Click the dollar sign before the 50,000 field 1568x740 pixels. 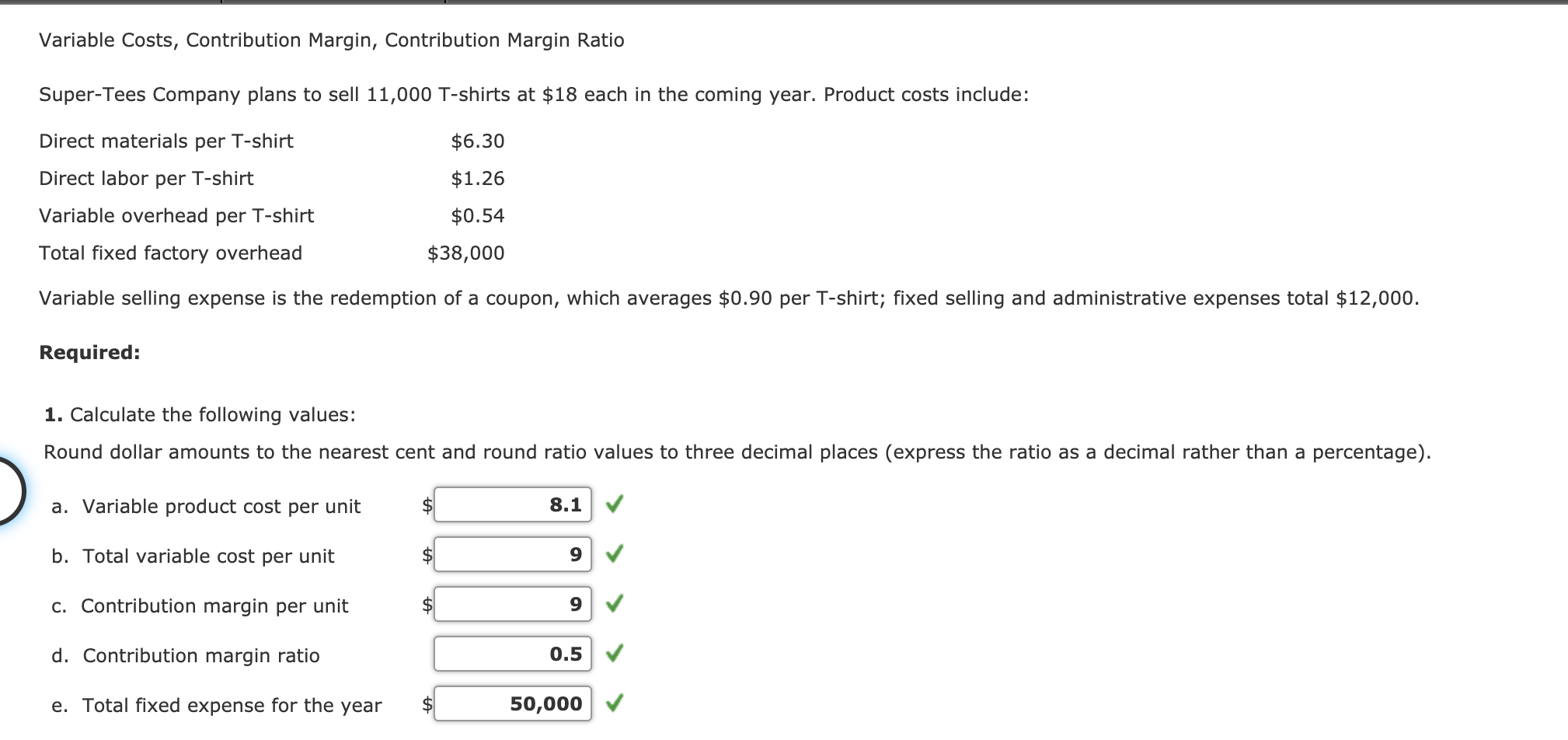(426, 704)
